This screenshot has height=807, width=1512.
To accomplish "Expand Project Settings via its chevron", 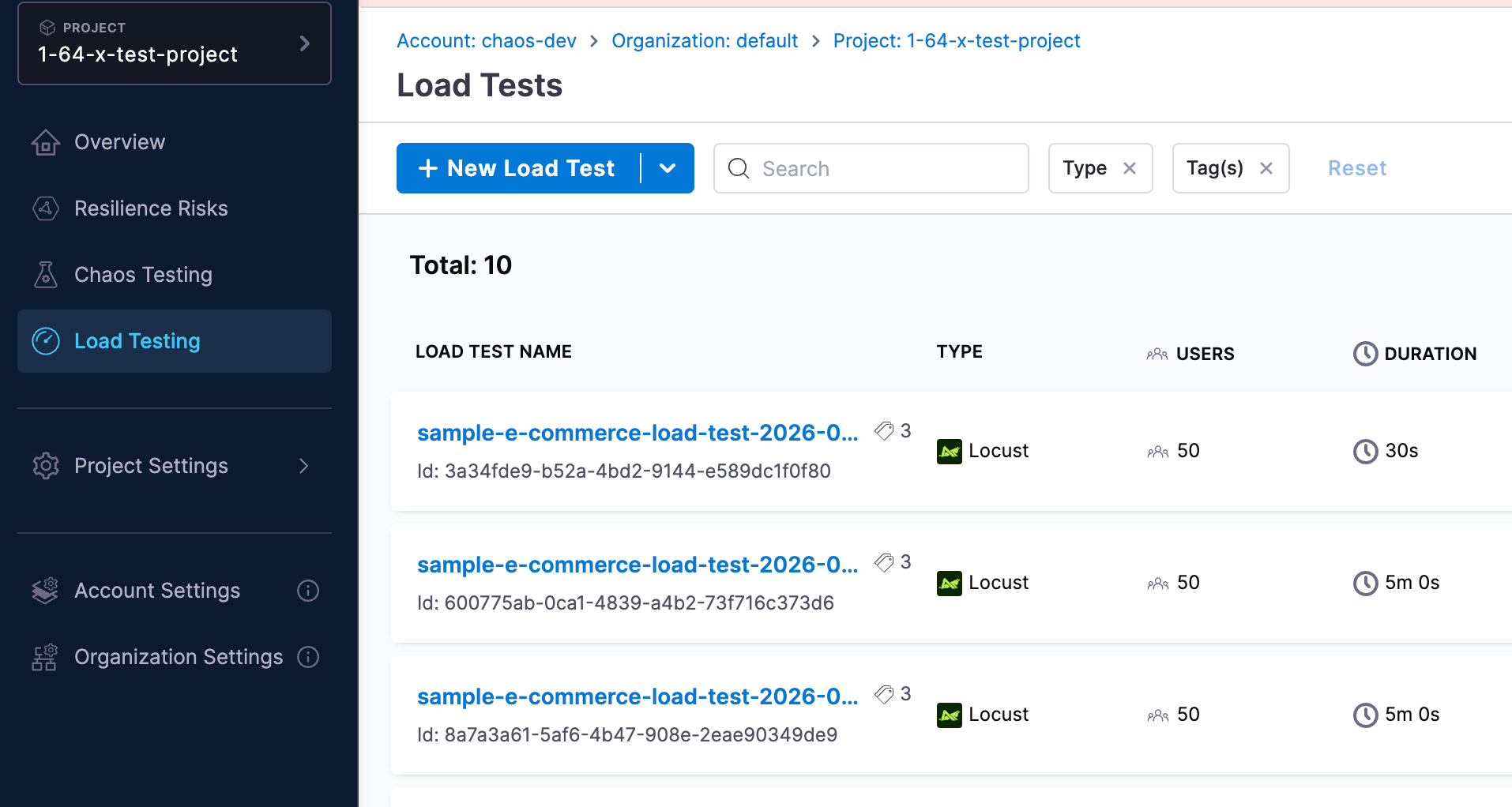I will [x=304, y=466].
